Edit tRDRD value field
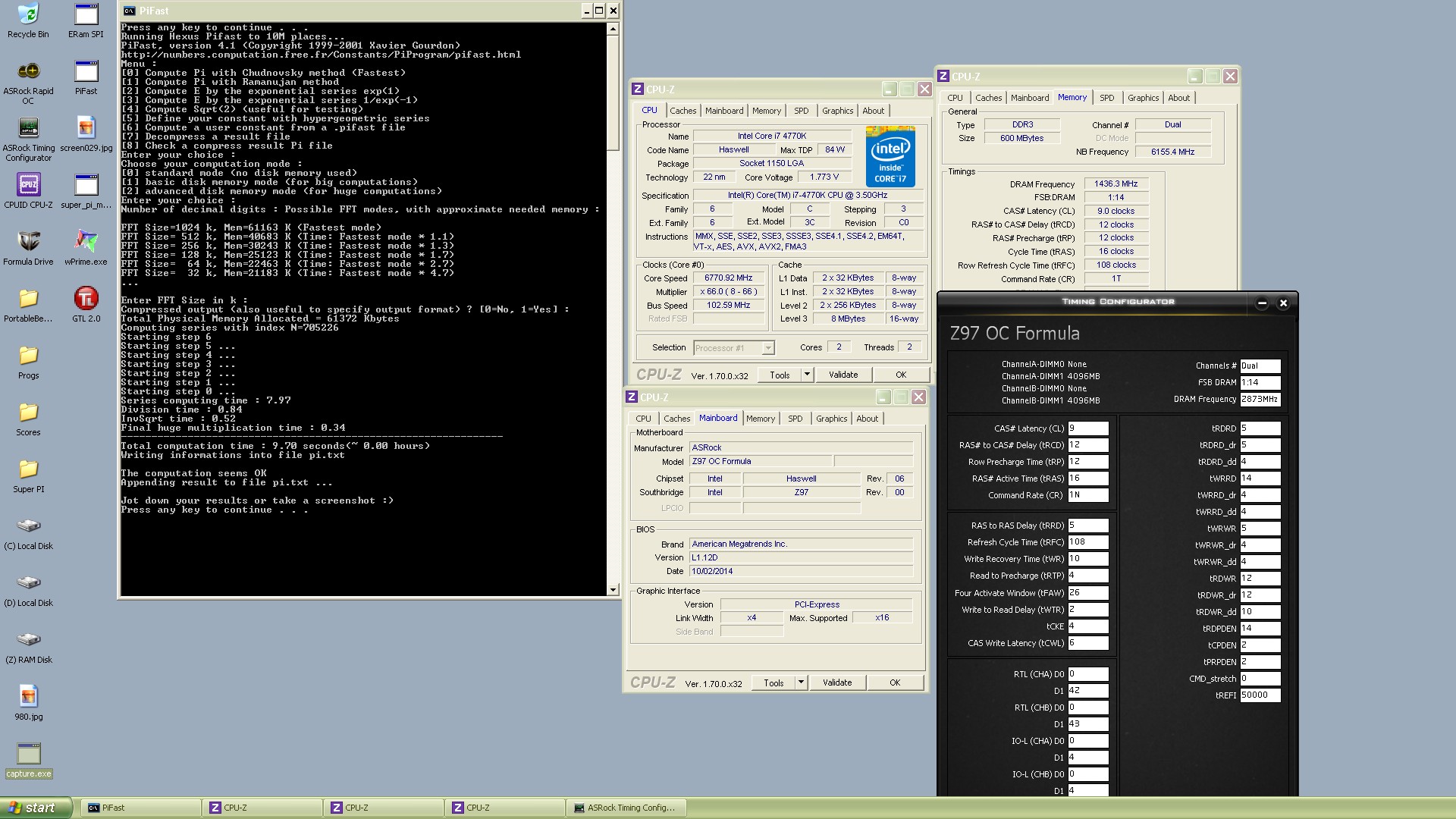Screen dimensions: 1456x819 click(x=1260, y=428)
